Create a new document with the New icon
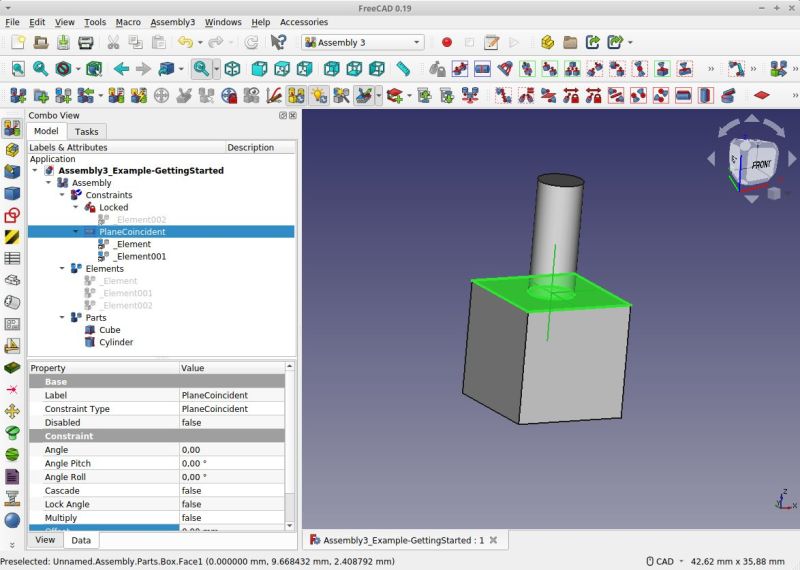Viewport: 800px width, 570px height. tap(18, 42)
